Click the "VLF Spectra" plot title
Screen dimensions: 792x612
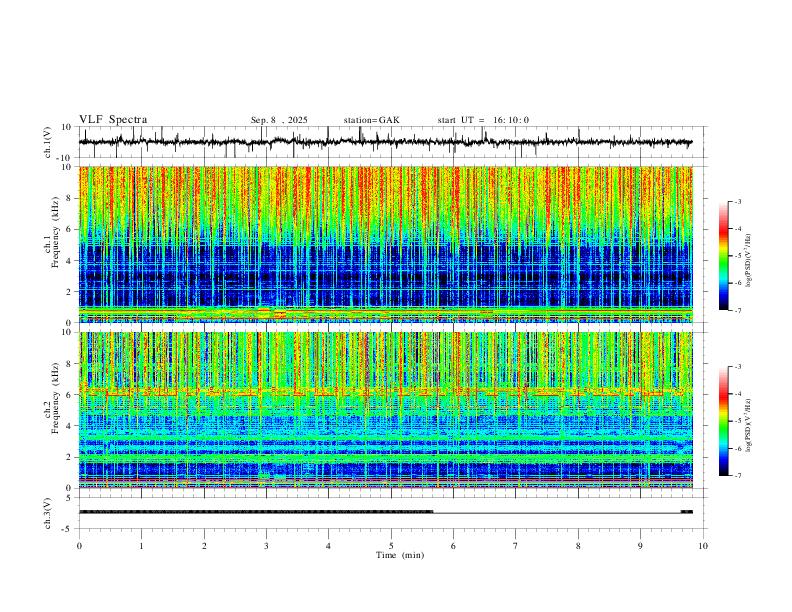pos(113,120)
